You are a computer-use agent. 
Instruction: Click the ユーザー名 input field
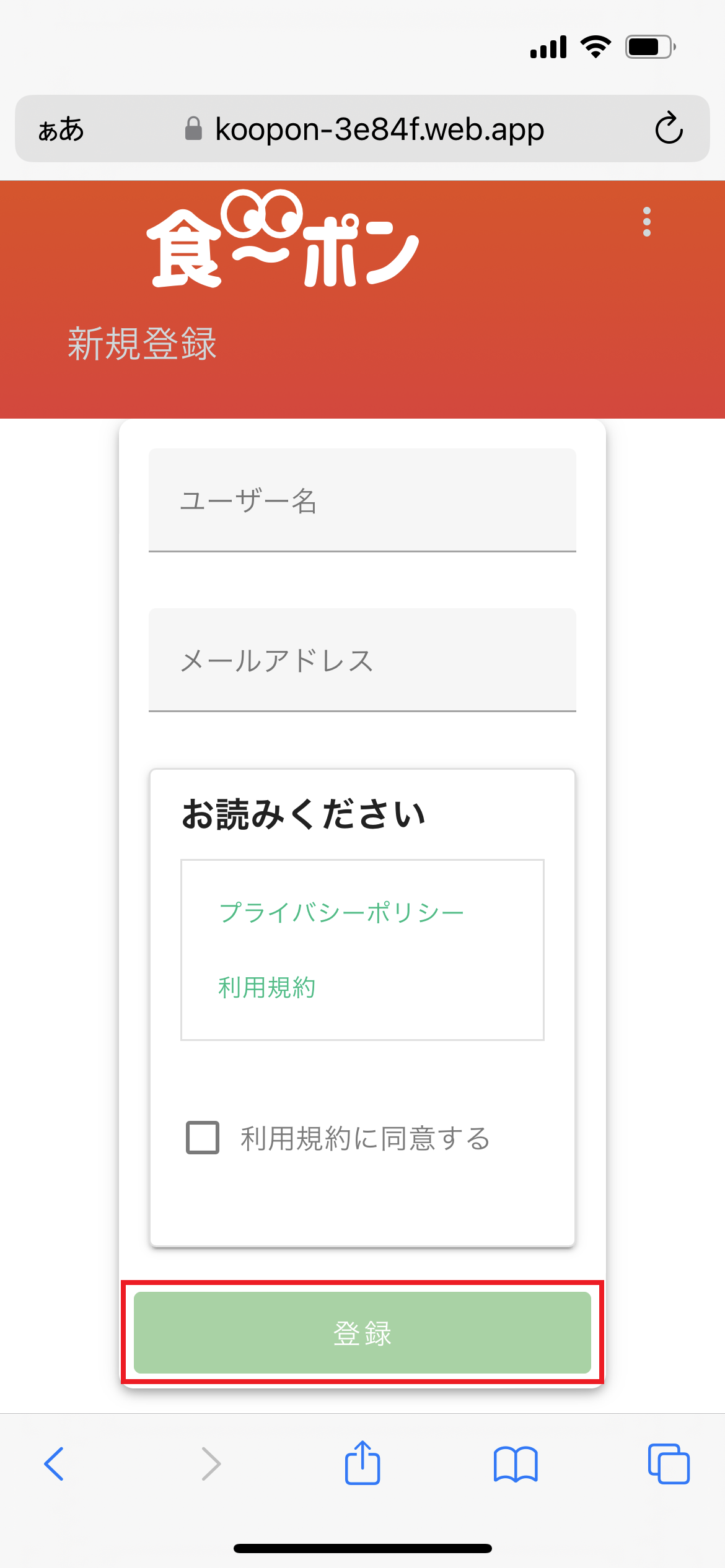(362, 500)
